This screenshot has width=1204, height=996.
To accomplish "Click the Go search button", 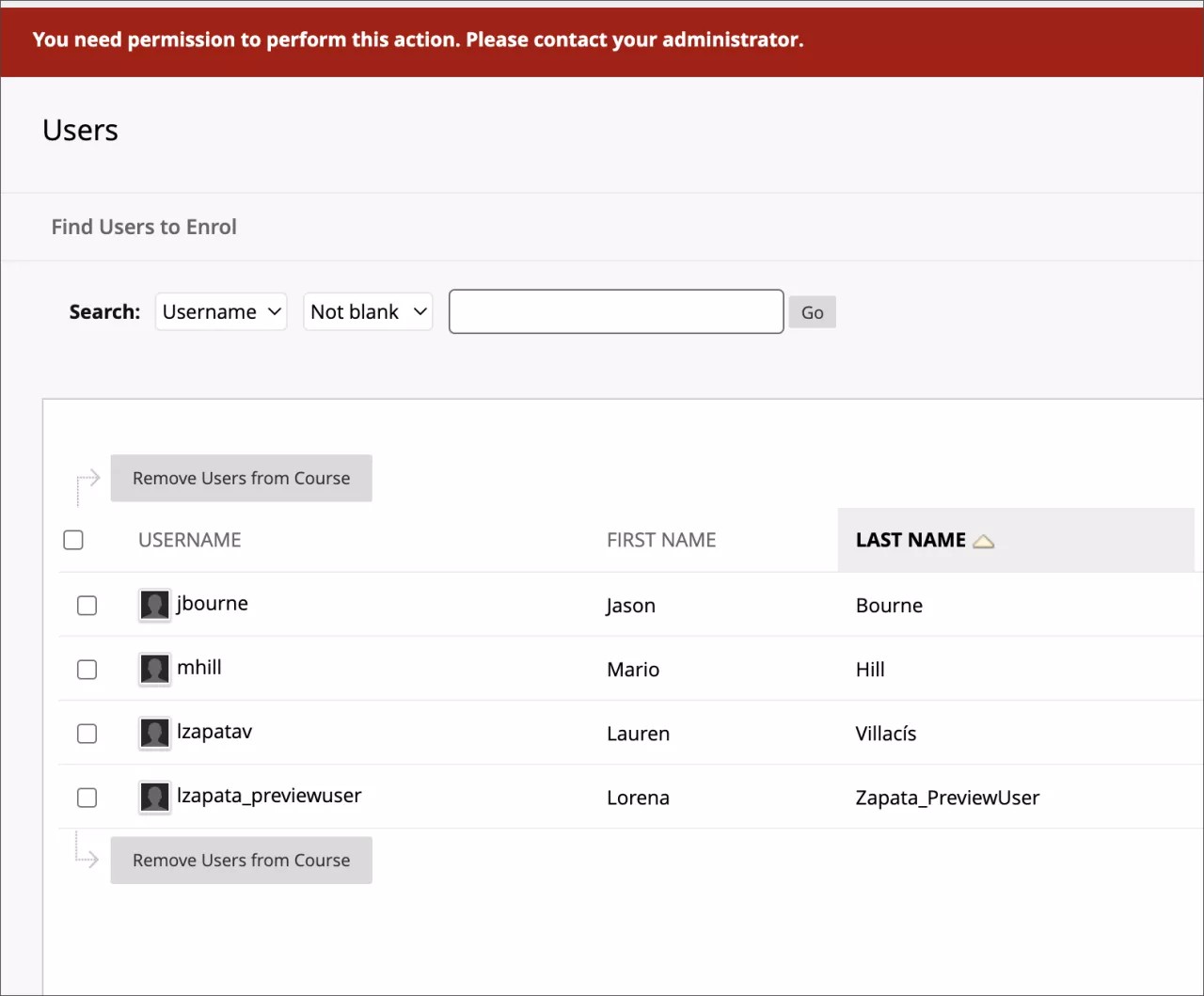I will tap(812, 311).
